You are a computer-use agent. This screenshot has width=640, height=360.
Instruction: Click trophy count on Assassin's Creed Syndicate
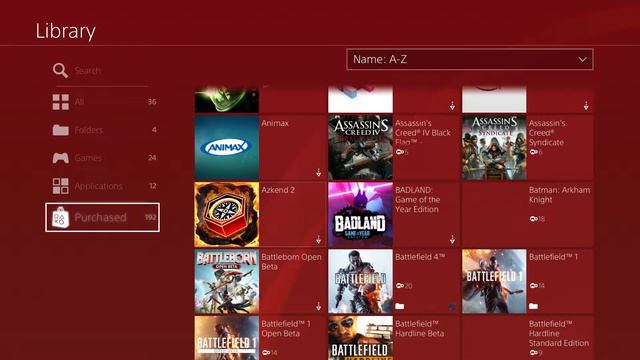pos(536,152)
